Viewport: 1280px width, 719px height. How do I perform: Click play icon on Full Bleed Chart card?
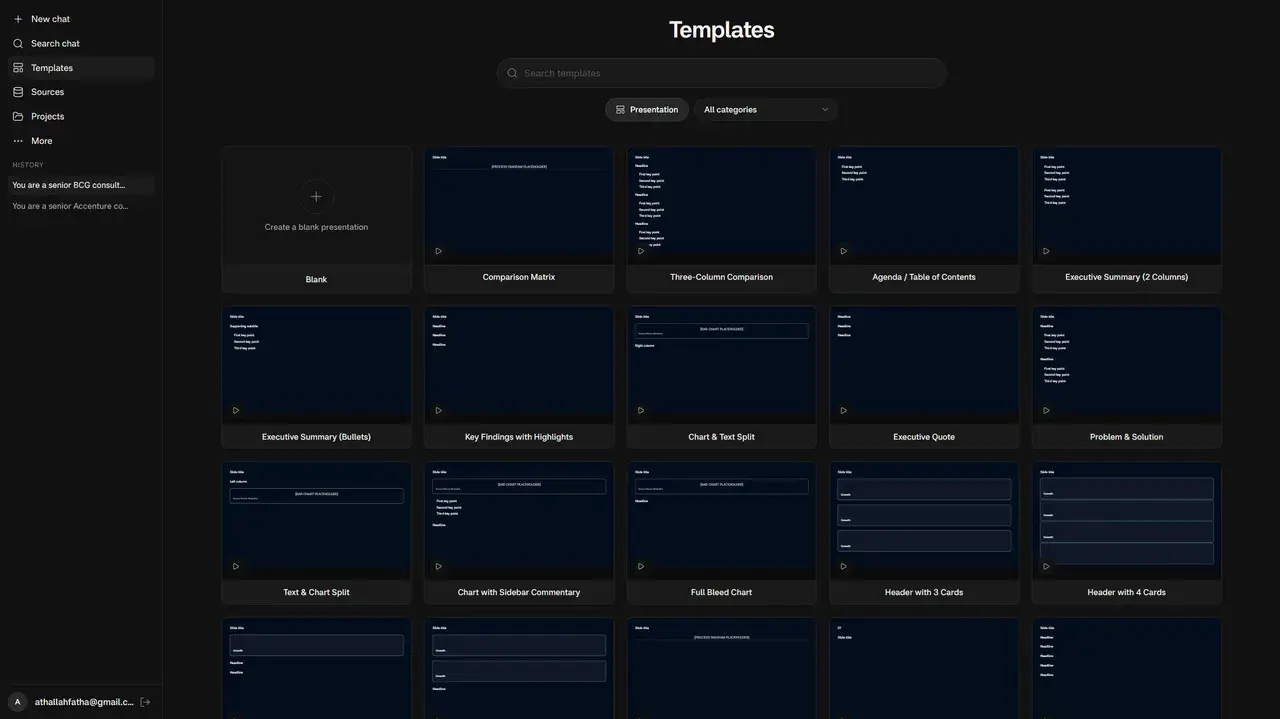pos(641,566)
